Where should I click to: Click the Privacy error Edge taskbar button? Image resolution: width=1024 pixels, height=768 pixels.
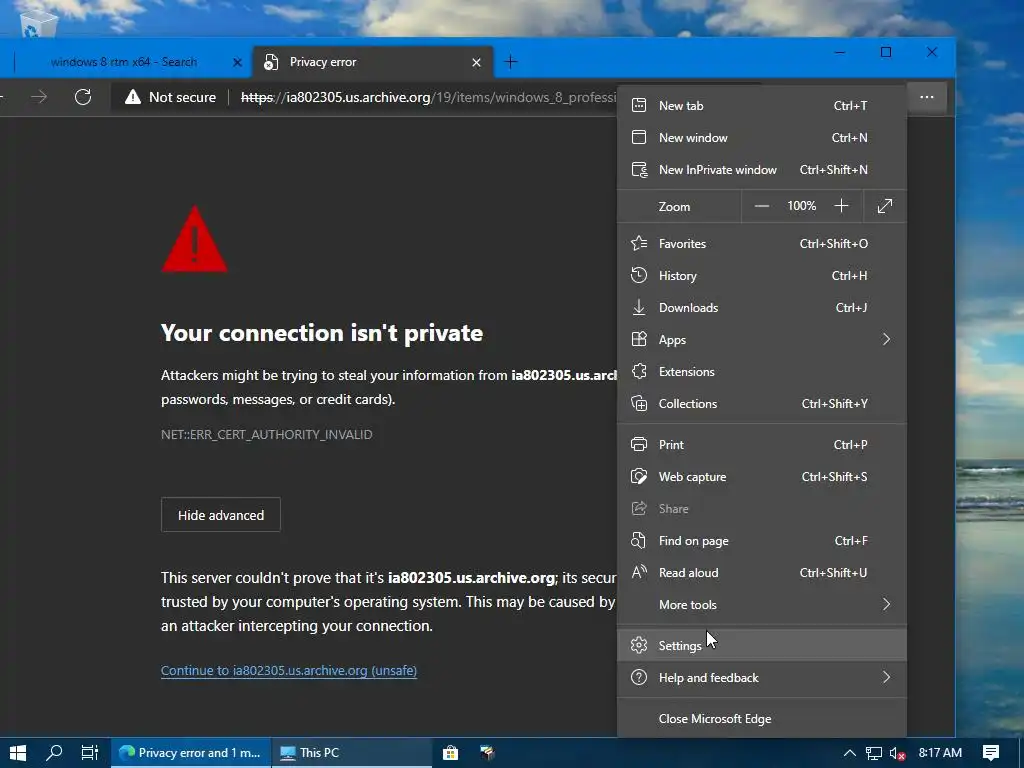(189, 752)
